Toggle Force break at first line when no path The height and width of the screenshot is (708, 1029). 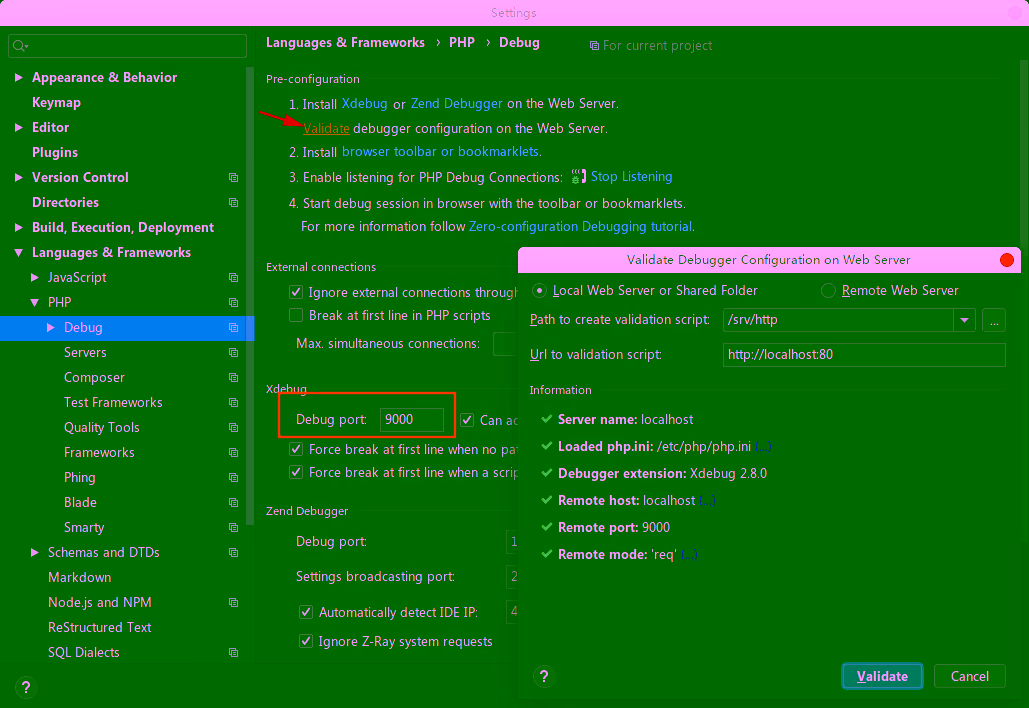296,449
